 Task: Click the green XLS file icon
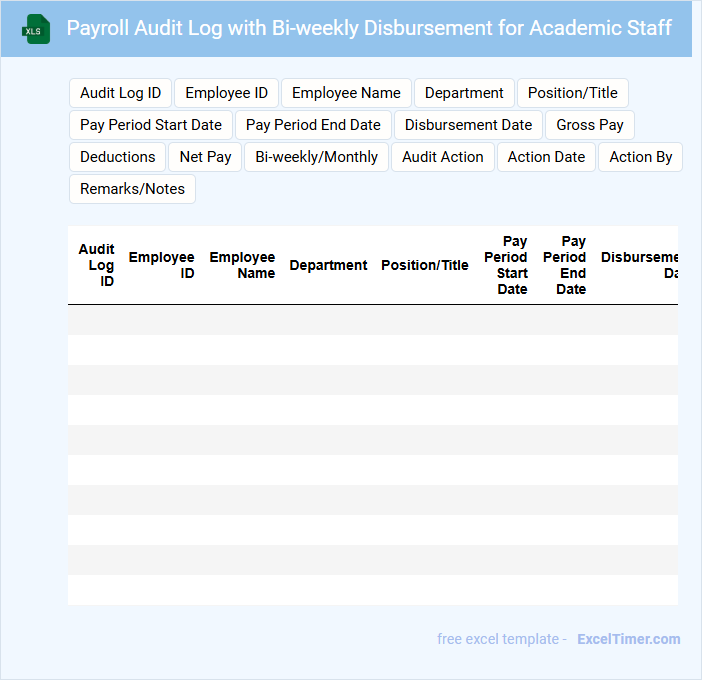click(37, 29)
